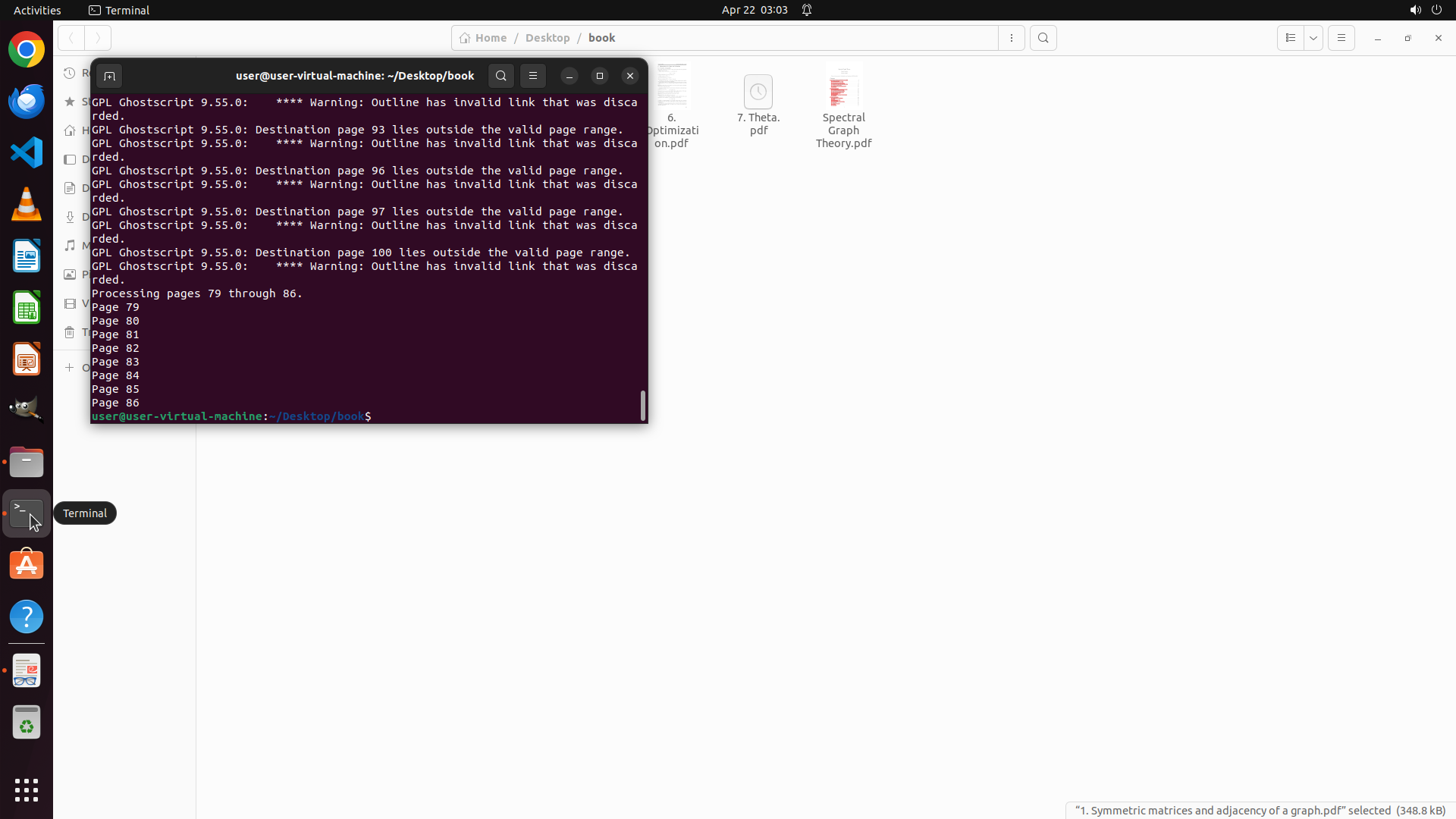The image size is (1456, 819).
Task: Open the Files folder options kebab menu
Action: (x=1012, y=38)
